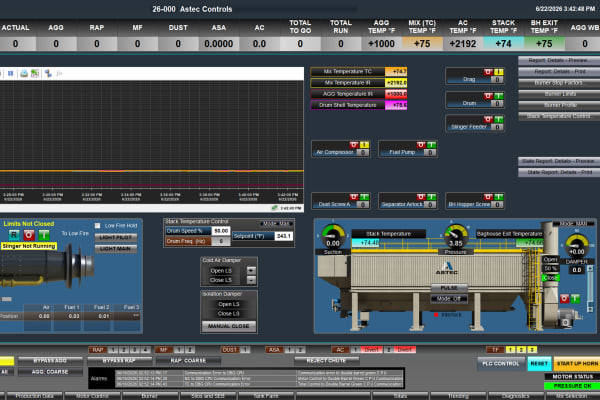Start the Drum motor with I button
The width and height of the screenshot is (600, 400).
tap(498, 96)
